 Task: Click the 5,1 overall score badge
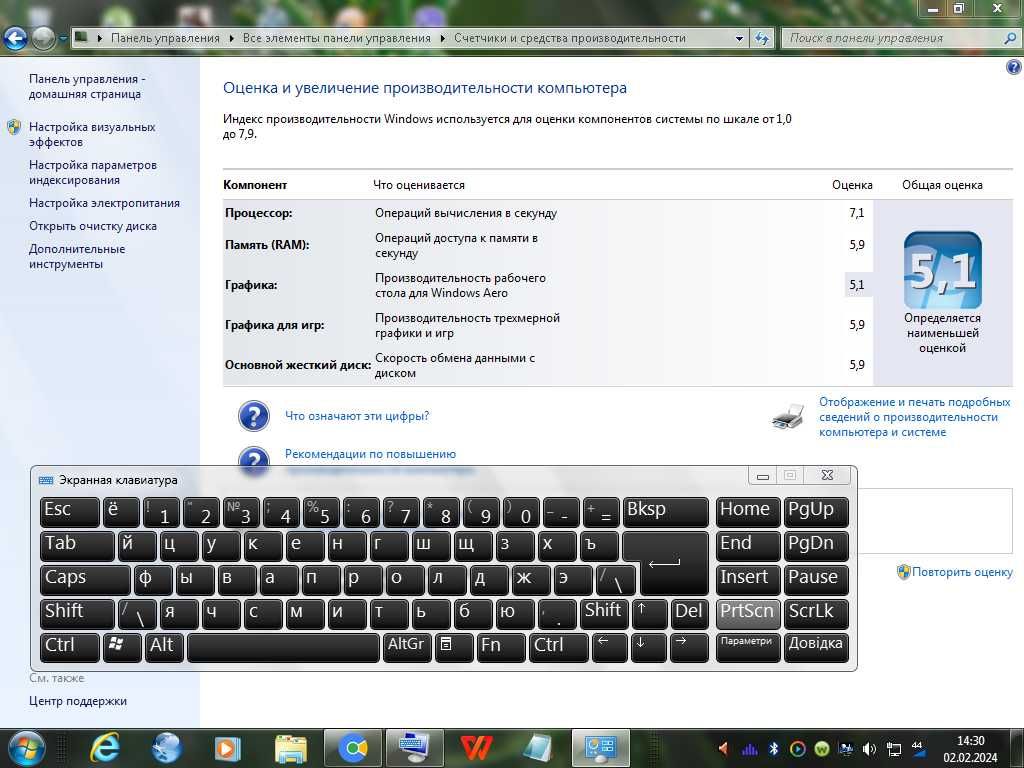[942, 270]
